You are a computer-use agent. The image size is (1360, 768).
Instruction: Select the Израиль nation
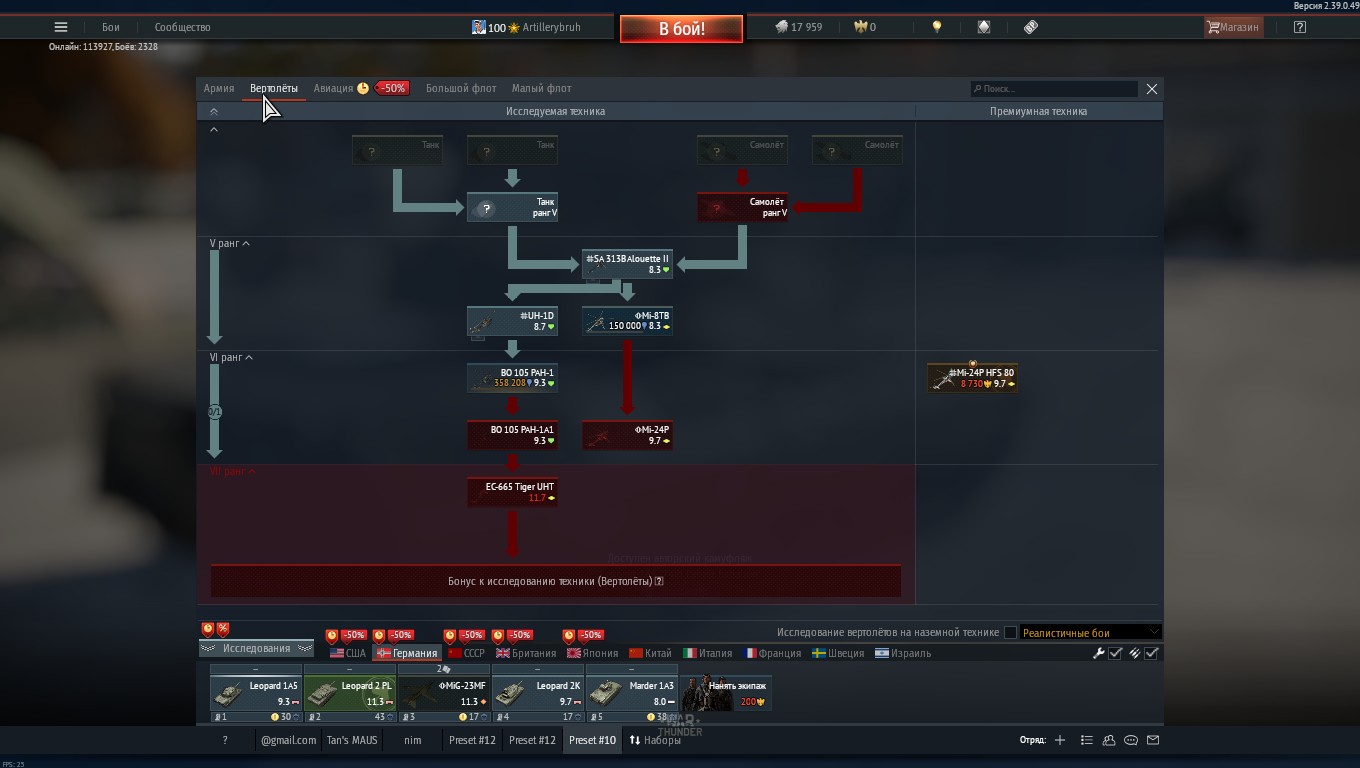(x=903, y=653)
